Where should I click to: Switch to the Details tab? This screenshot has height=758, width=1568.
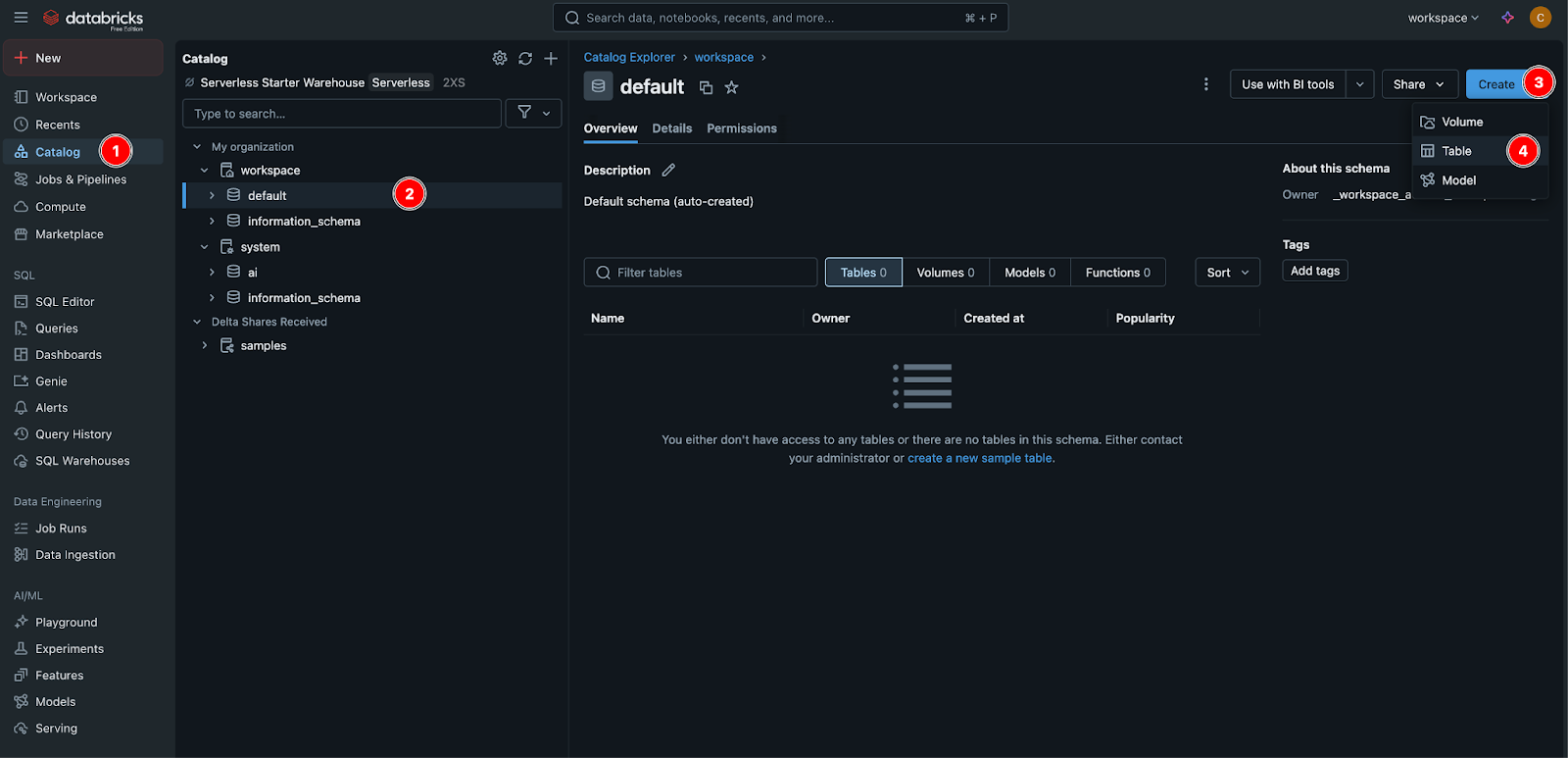(x=672, y=128)
